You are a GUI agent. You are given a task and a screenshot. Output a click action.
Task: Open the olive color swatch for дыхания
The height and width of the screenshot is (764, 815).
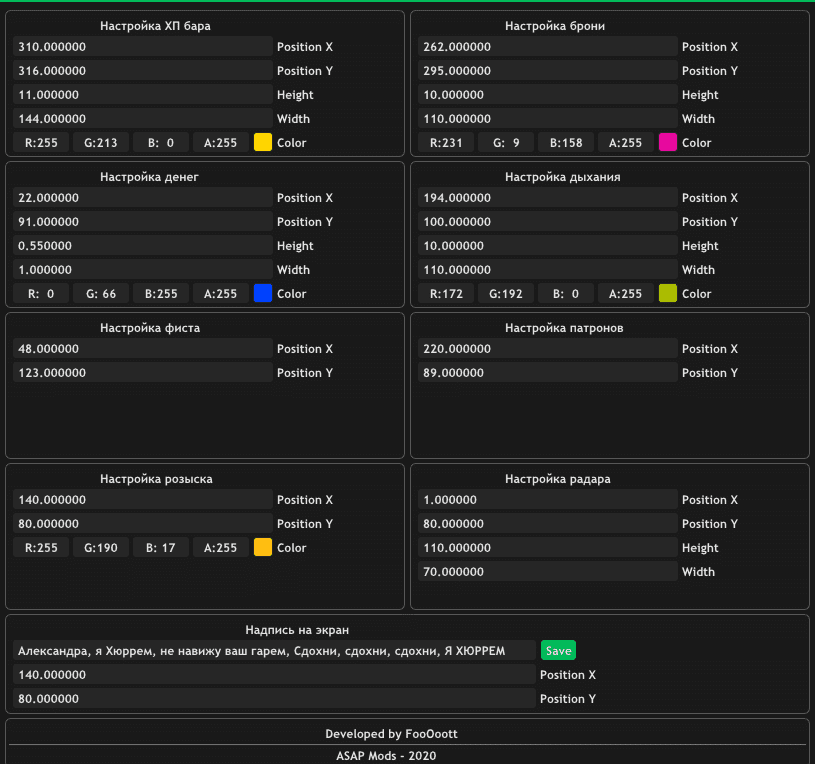point(668,294)
